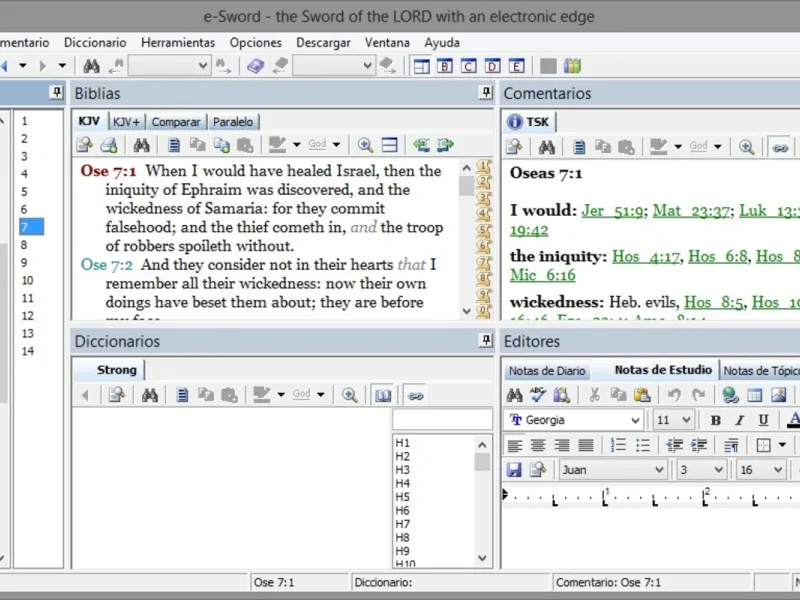
Task: Select chapter 12 in the chapter list
Action: coord(28,316)
